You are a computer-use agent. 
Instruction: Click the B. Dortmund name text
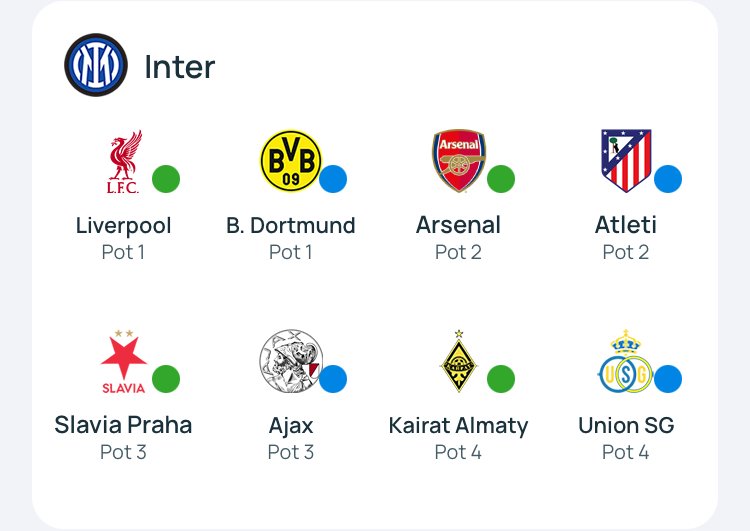click(x=291, y=225)
